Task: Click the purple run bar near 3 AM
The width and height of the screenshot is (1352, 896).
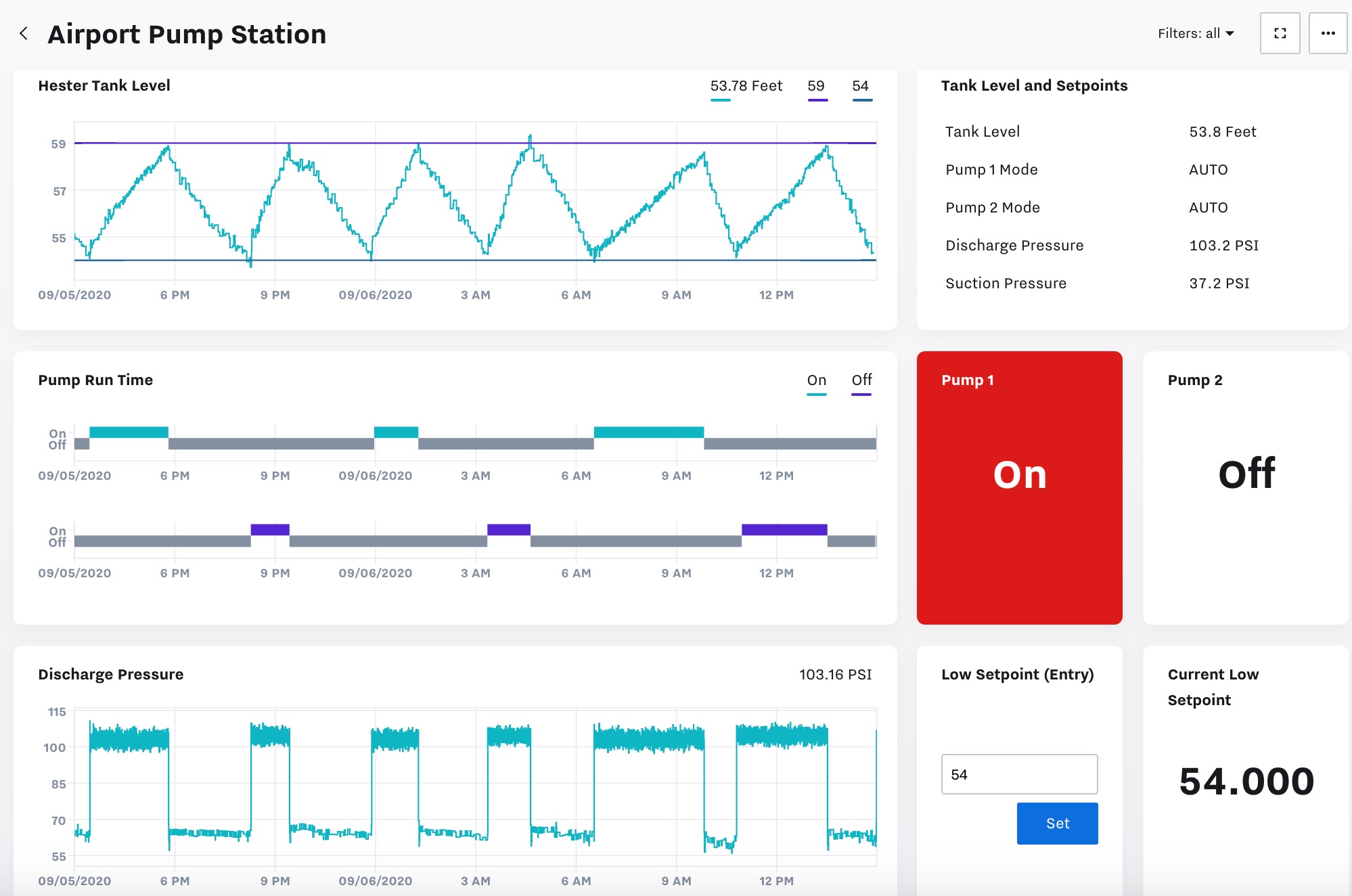Action: [509, 529]
